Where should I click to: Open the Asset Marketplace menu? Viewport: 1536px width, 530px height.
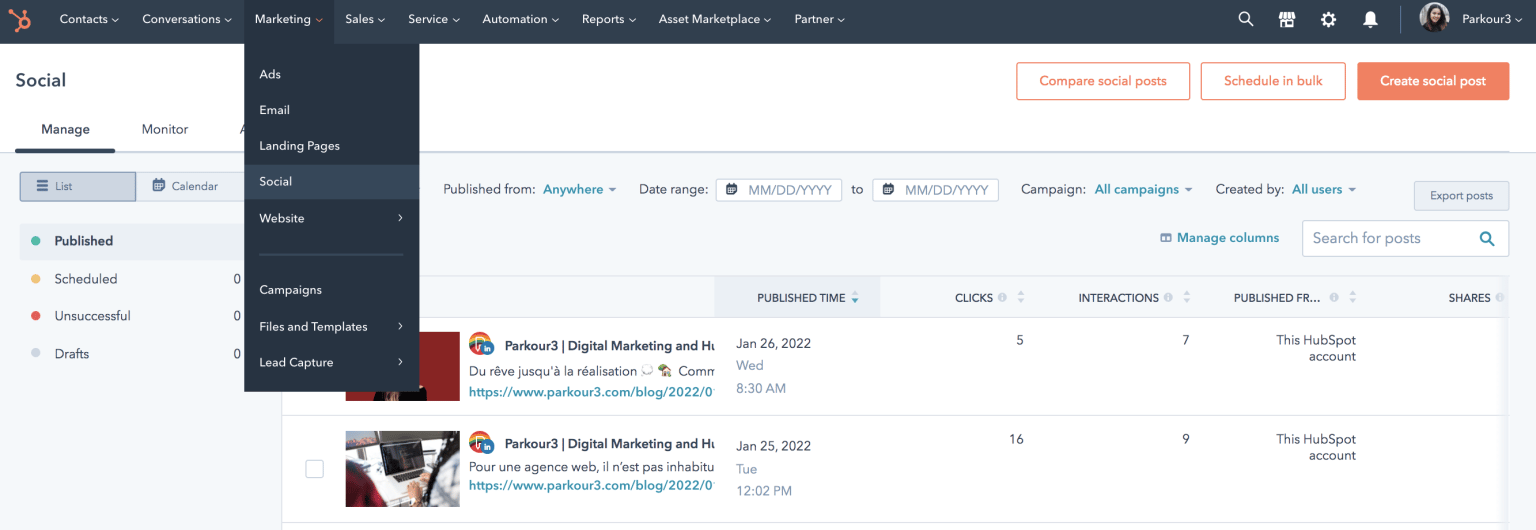[715, 19]
